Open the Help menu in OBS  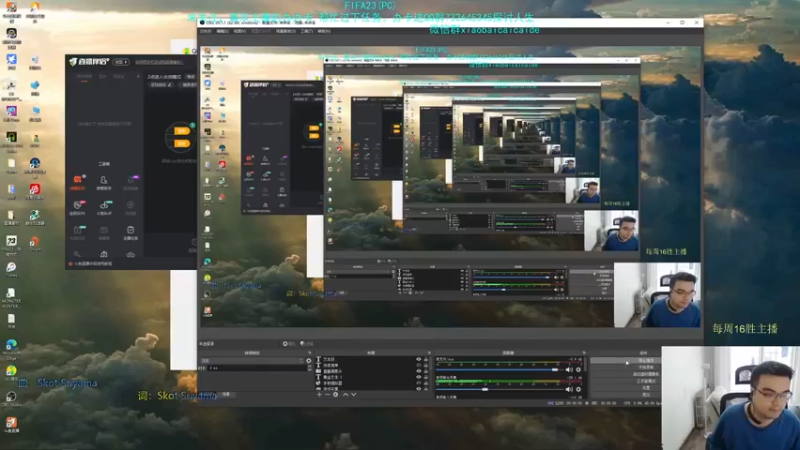(324, 31)
